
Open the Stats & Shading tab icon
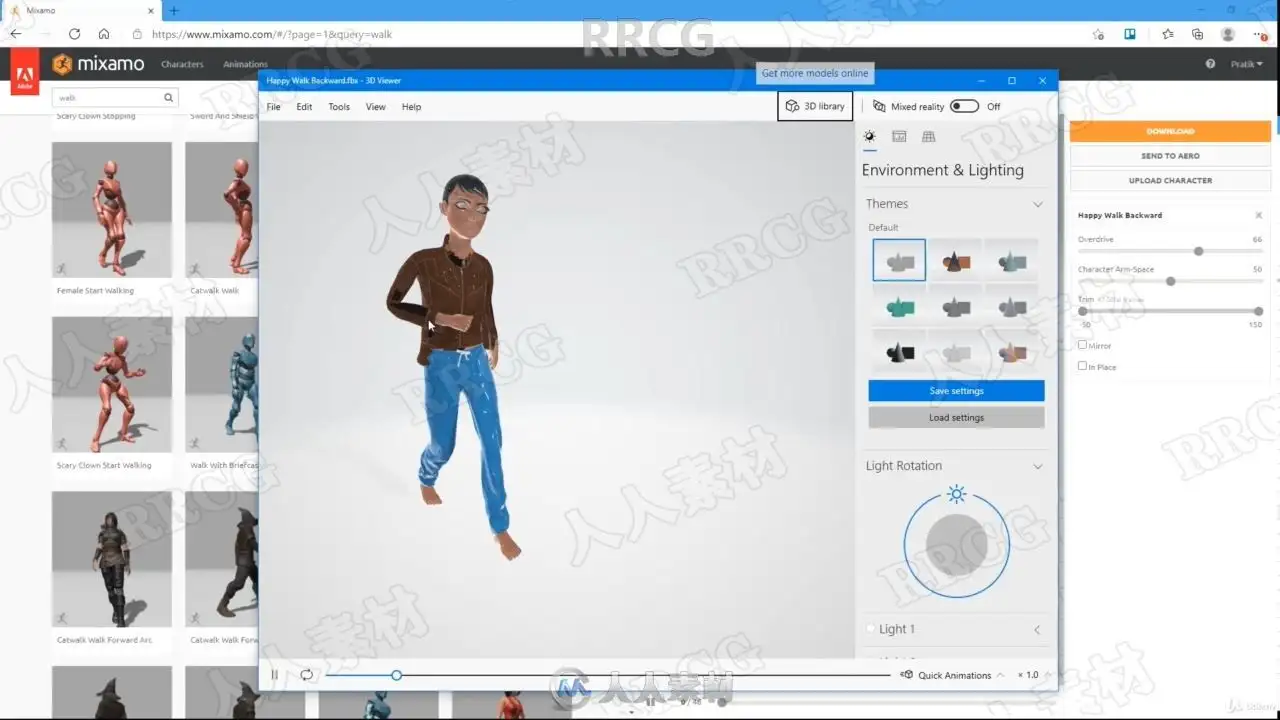coord(899,136)
